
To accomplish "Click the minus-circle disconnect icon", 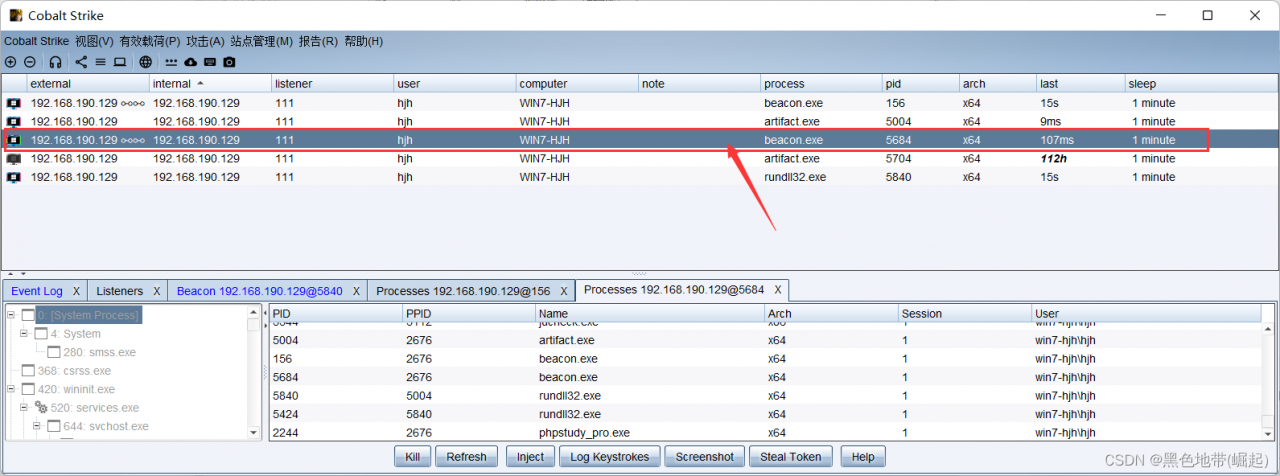I will pyautogui.click(x=29, y=62).
